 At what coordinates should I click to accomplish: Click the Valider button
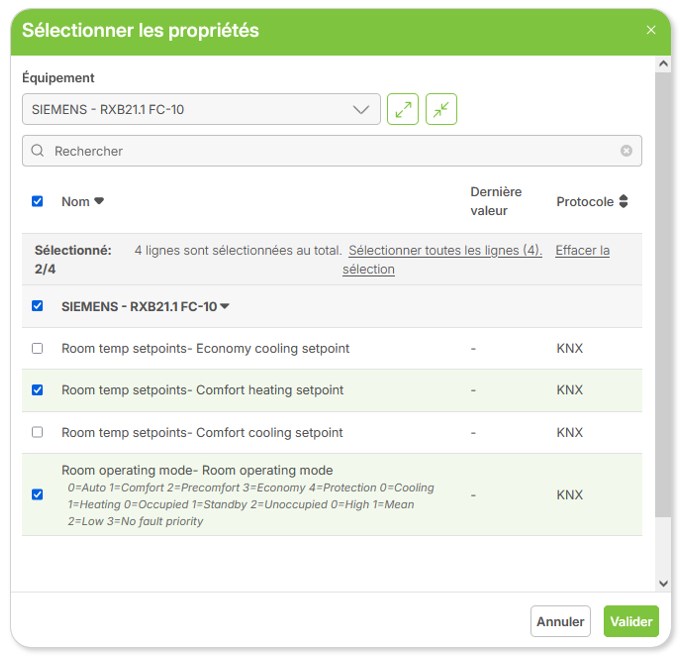coord(631,621)
